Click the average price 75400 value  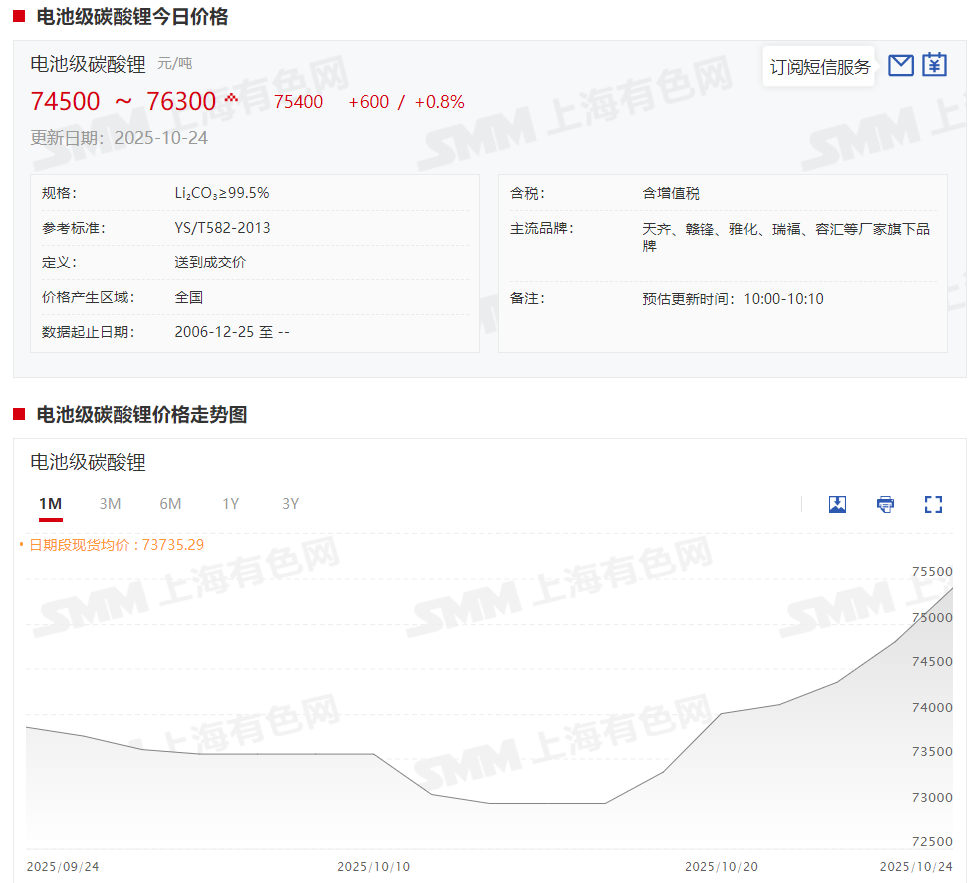click(298, 102)
